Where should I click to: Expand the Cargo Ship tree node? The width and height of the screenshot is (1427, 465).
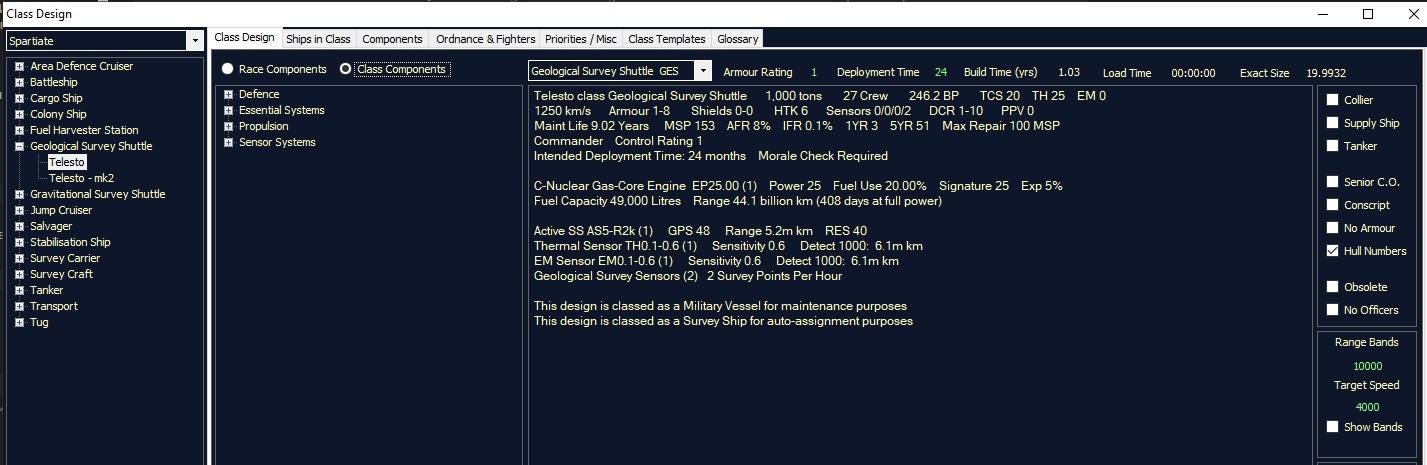tap(19, 98)
